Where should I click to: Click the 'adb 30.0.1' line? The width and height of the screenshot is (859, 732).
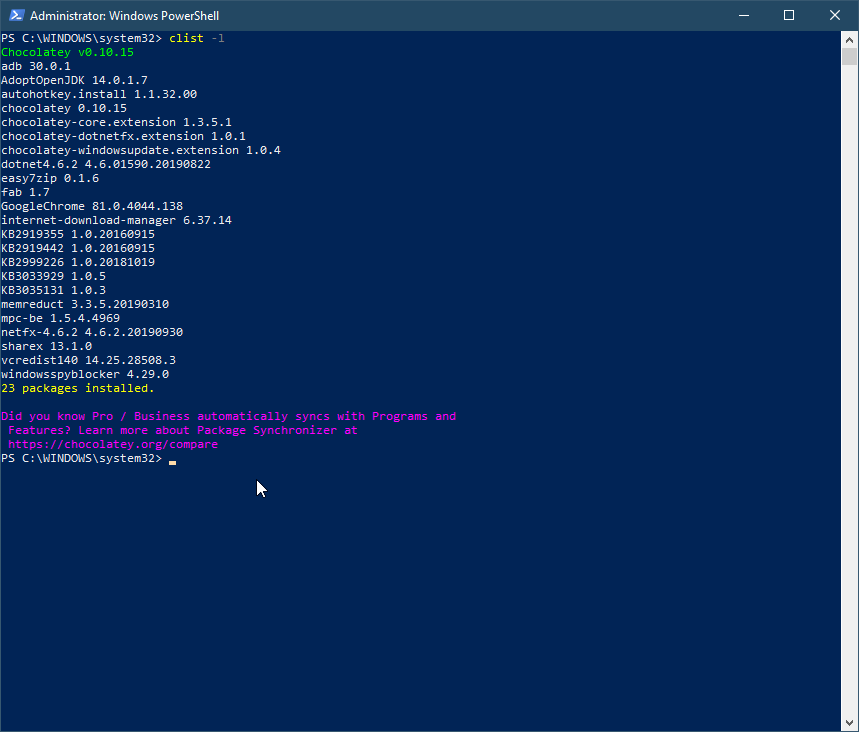point(36,66)
